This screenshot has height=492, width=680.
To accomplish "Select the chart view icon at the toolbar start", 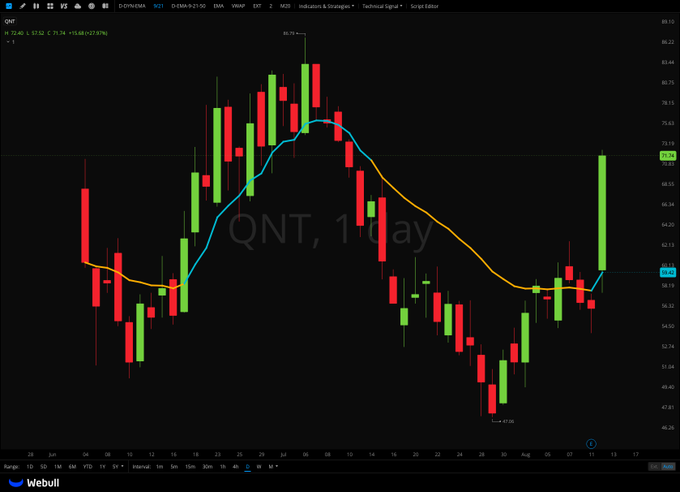I will pos(9,6).
